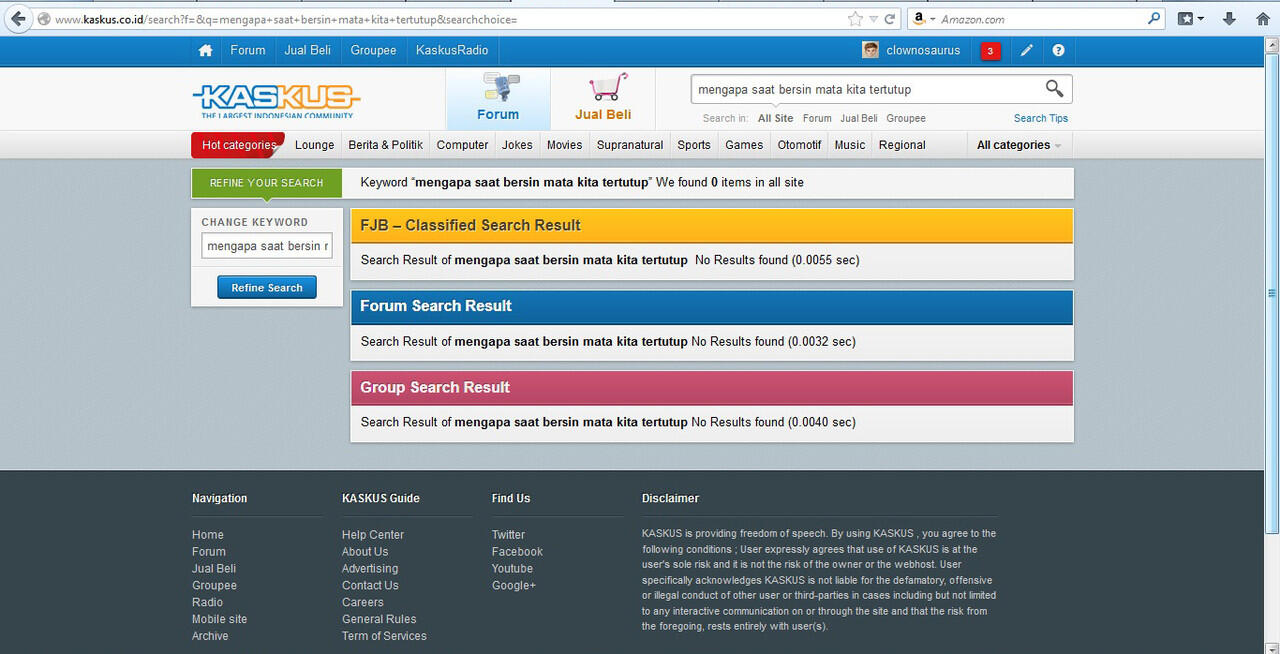Open footer Home link
Image resolution: width=1280 pixels, height=654 pixels.
pos(208,535)
